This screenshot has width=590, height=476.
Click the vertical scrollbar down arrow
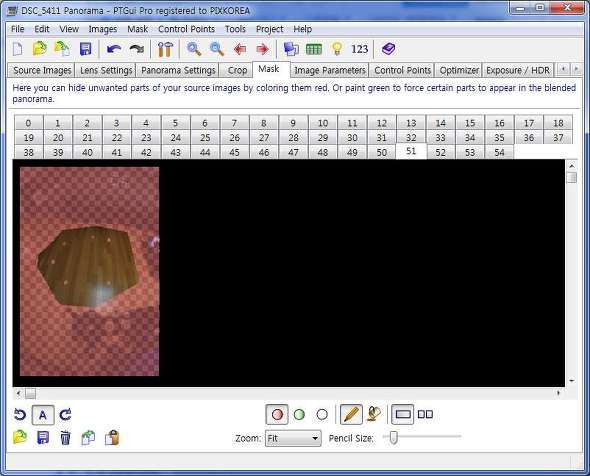coord(572,381)
